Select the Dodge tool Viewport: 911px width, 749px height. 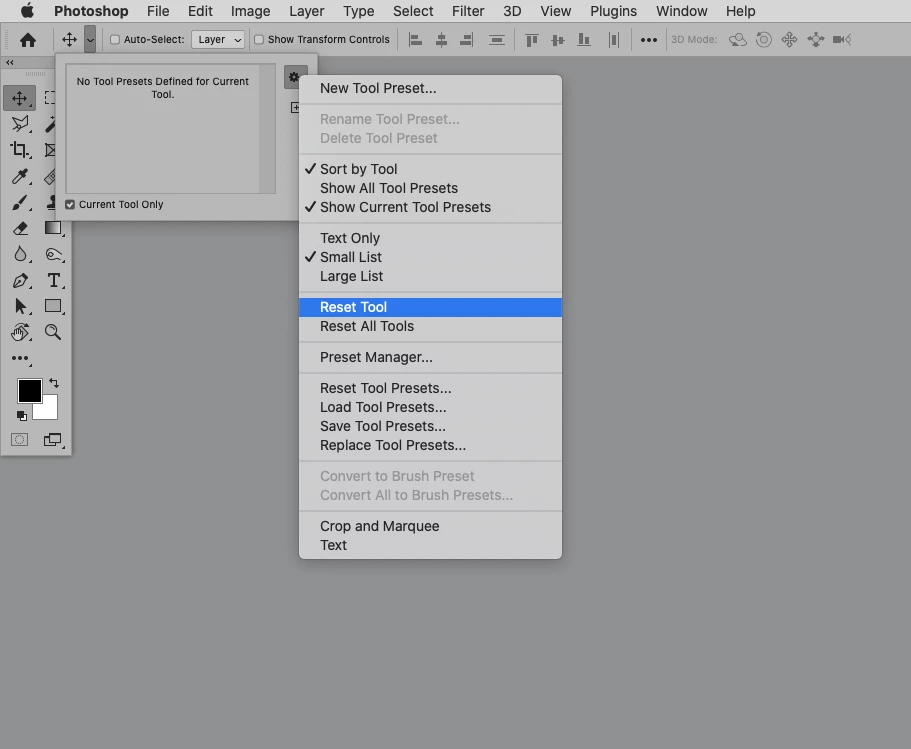tap(53, 255)
